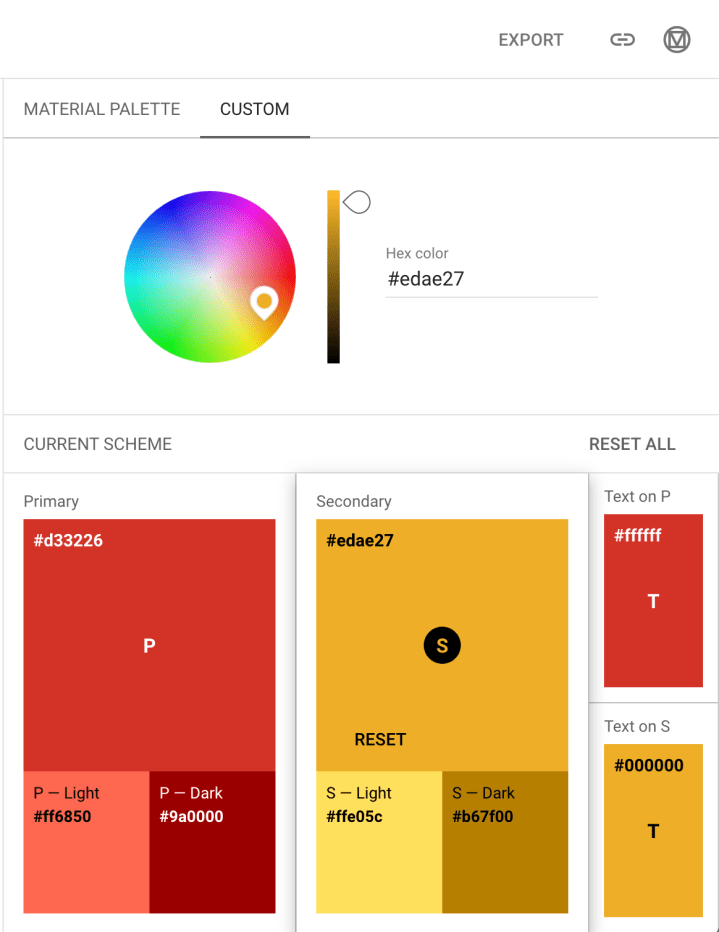The width and height of the screenshot is (719, 932).
Task: Select the Primary #d33226 color swatch
Action: (x=149, y=645)
